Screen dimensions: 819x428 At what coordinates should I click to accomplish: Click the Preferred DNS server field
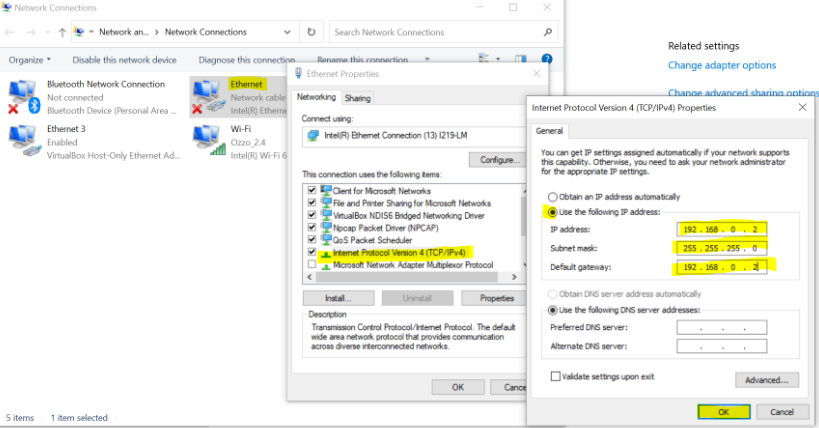coord(721,327)
